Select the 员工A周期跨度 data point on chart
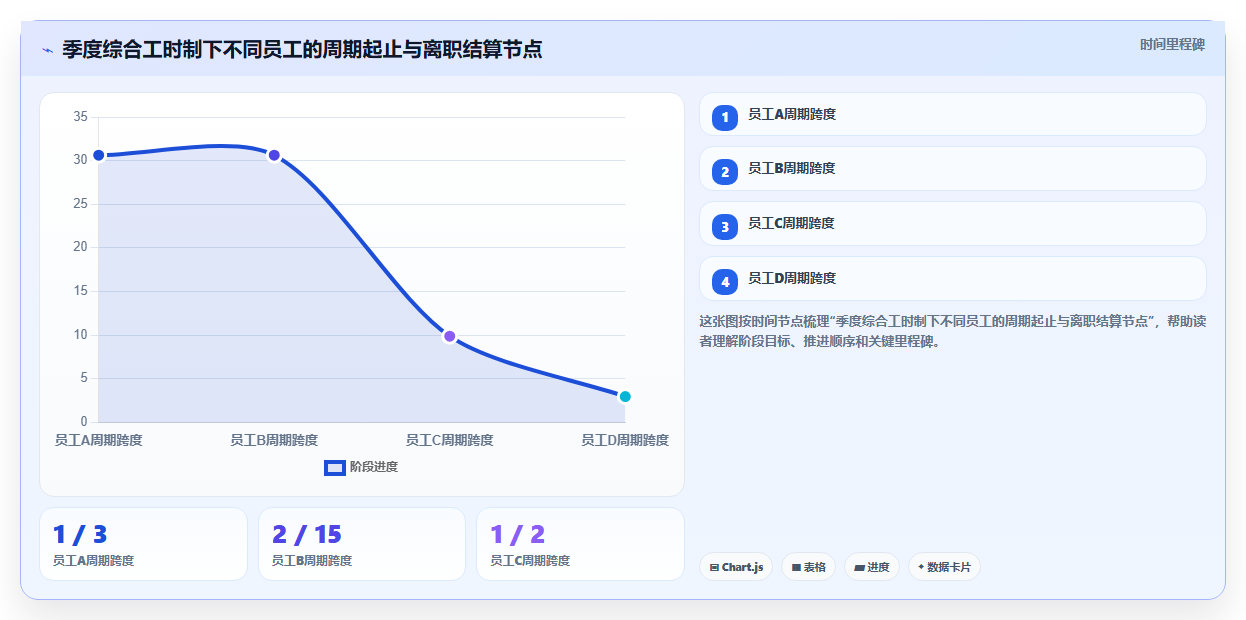Screen dimensions: 1246x620 click(99, 155)
